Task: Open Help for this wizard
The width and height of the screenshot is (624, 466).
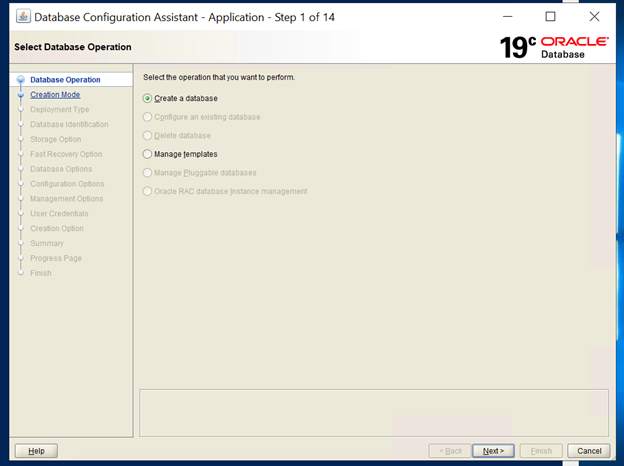Action: [36, 451]
